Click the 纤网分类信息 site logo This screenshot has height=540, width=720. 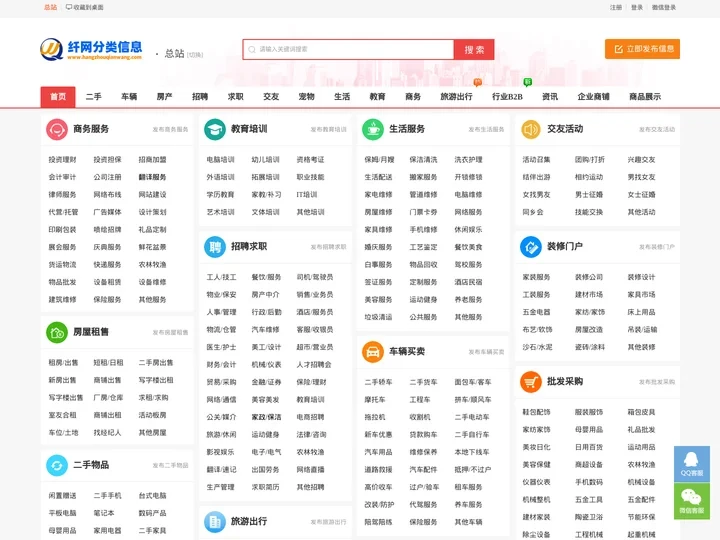pos(91,50)
